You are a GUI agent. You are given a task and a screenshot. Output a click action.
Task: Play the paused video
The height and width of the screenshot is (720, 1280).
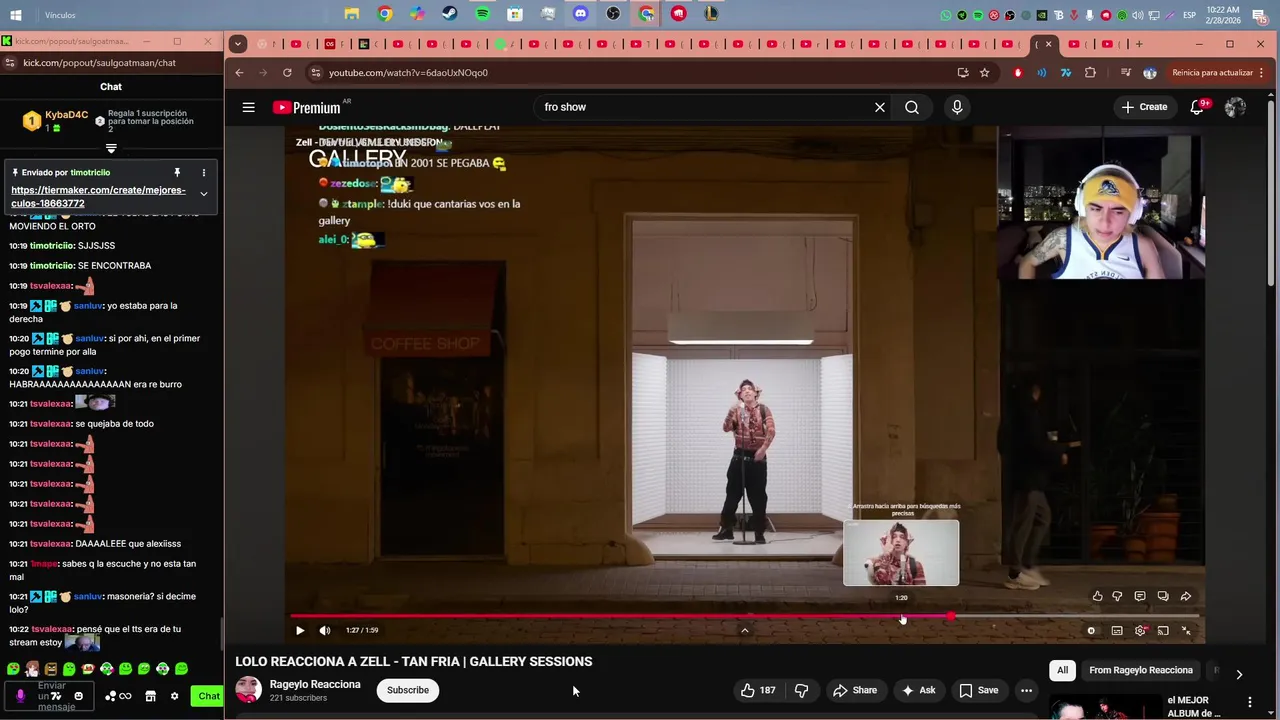[x=300, y=630]
